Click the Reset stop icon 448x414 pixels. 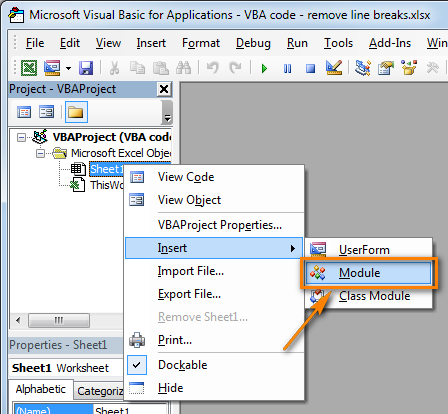(x=310, y=69)
